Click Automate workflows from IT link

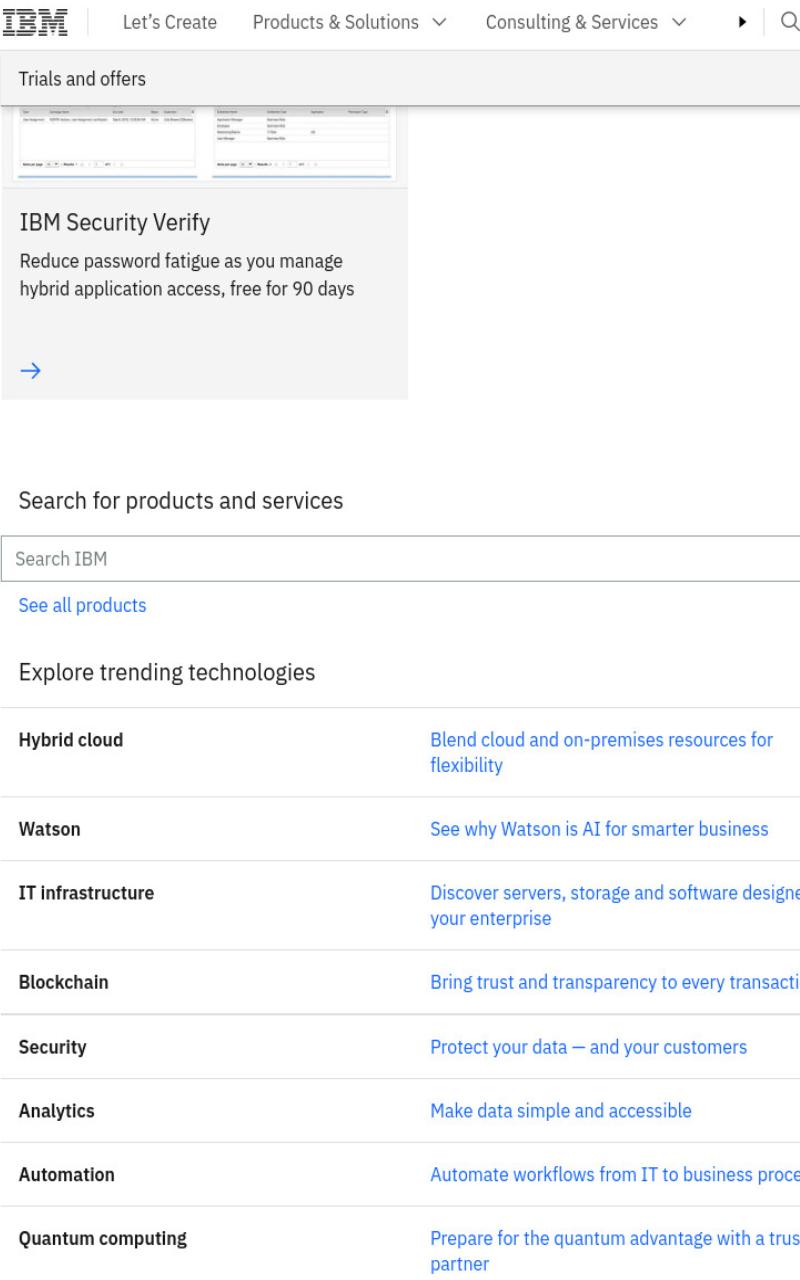click(615, 1174)
